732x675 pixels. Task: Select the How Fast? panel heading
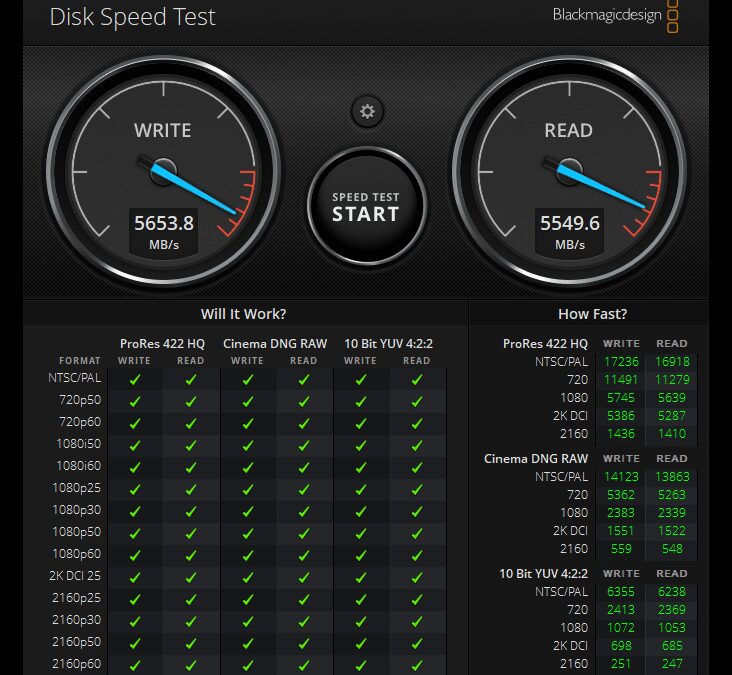click(592, 314)
